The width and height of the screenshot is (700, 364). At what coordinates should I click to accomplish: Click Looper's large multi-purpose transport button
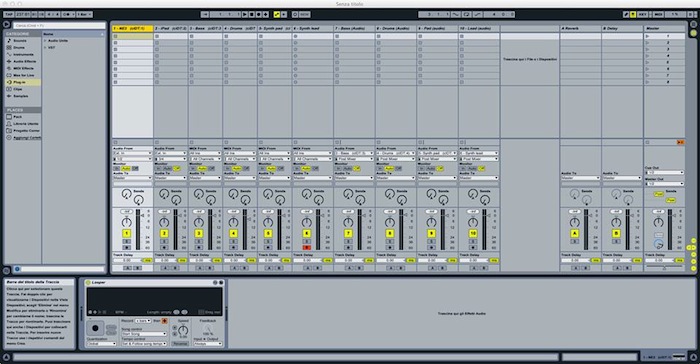[95, 328]
